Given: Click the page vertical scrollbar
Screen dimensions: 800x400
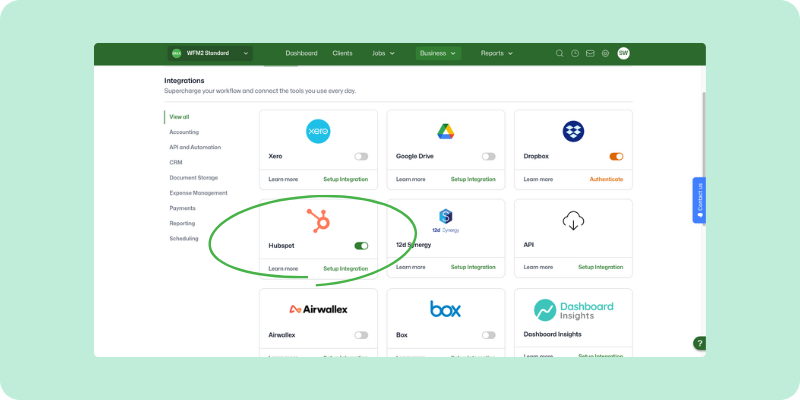Looking at the screenshot, I should pos(704,158).
